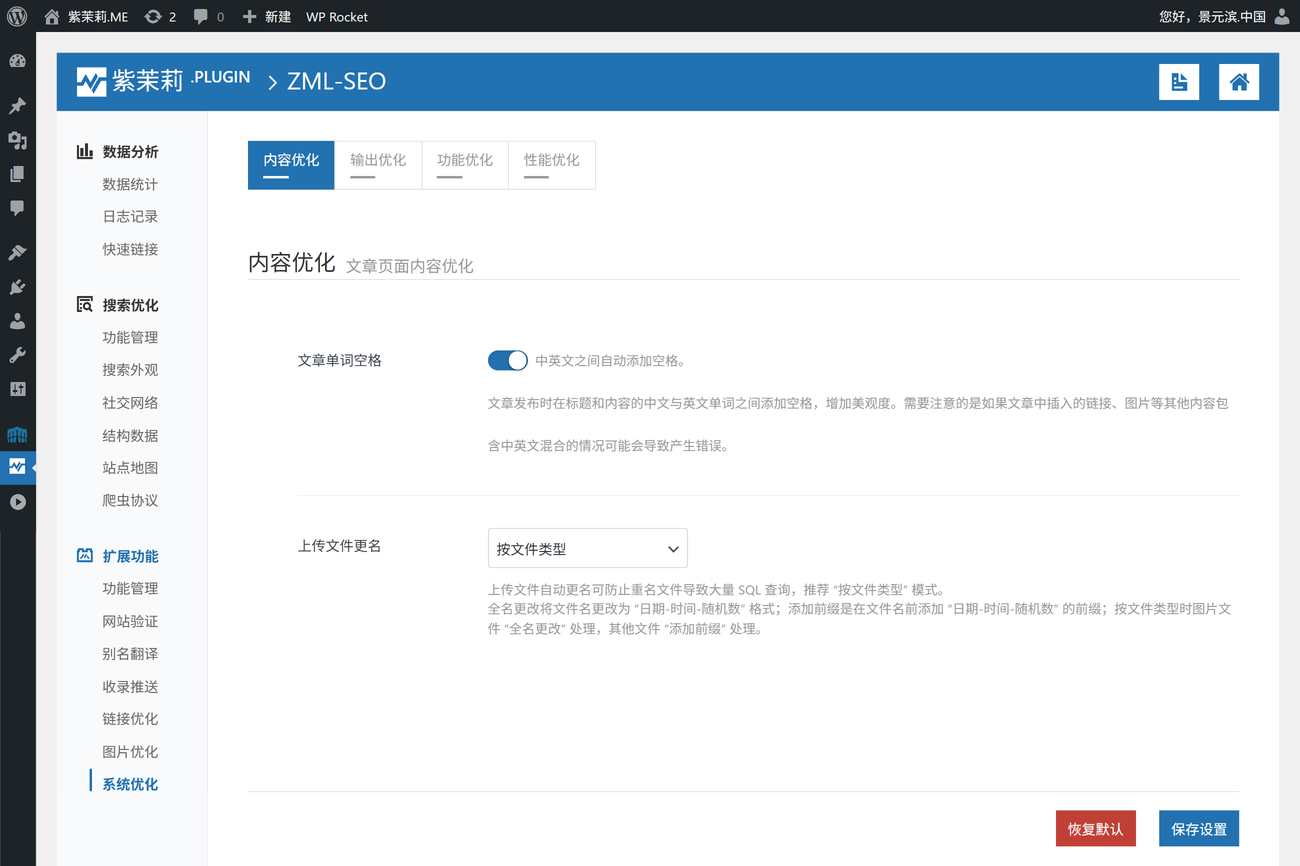The width and height of the screenshot is (1300, 866).
Task: Open the 上传文件更名 dropdown
Action: pyautogui.click(x=587, y=548)
